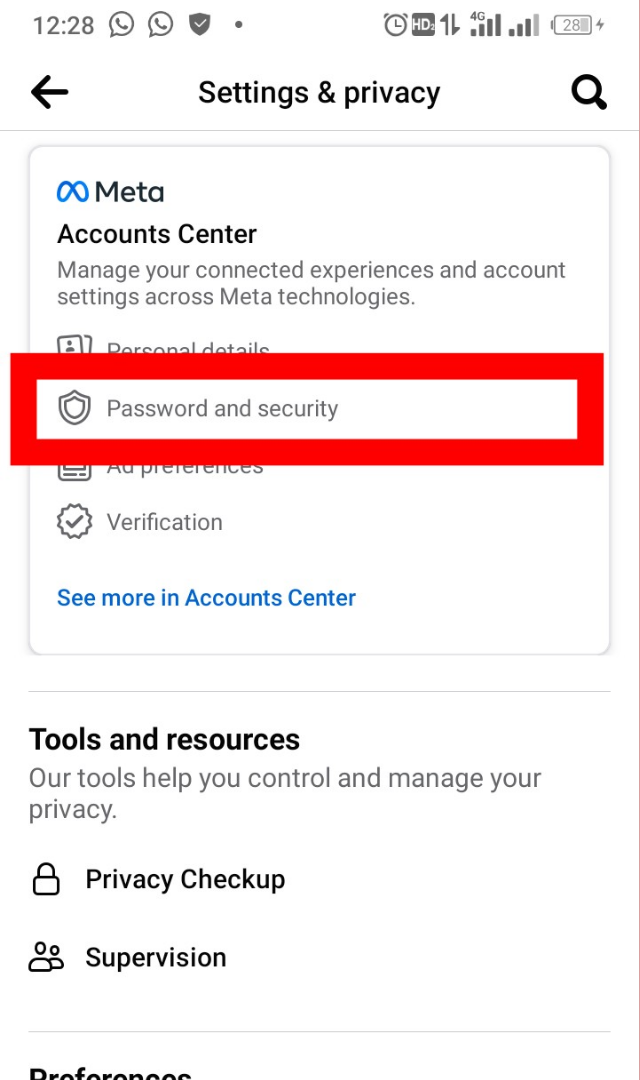The height and width of the screenshot is (1080, 640).
Task: Tap the Password and security shield icon
Action: point(74,408)
